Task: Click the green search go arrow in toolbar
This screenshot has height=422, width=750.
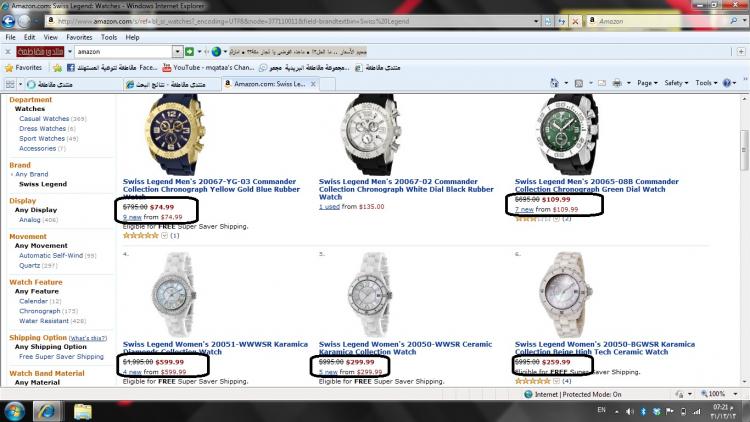Action: tap(189, 51)
